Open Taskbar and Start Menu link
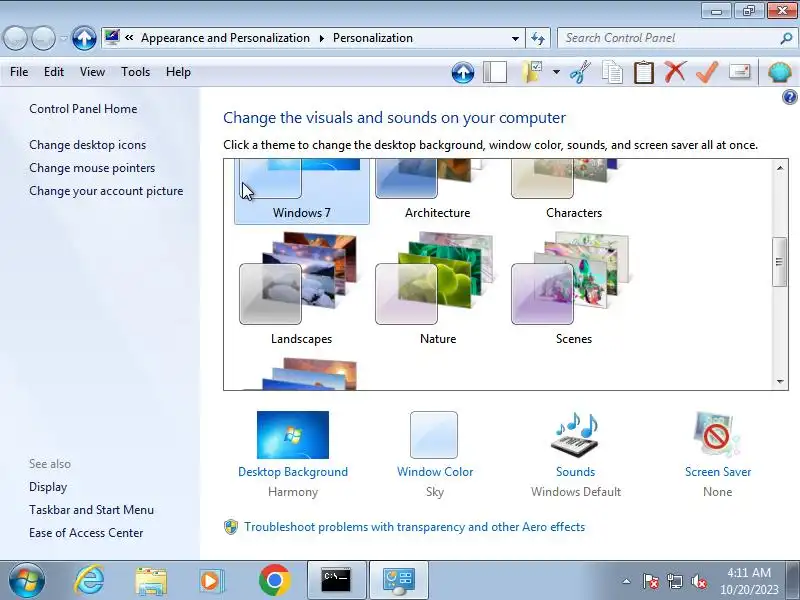Image resolution: width=800 pixels, height=600 pixels. [91, 510]
